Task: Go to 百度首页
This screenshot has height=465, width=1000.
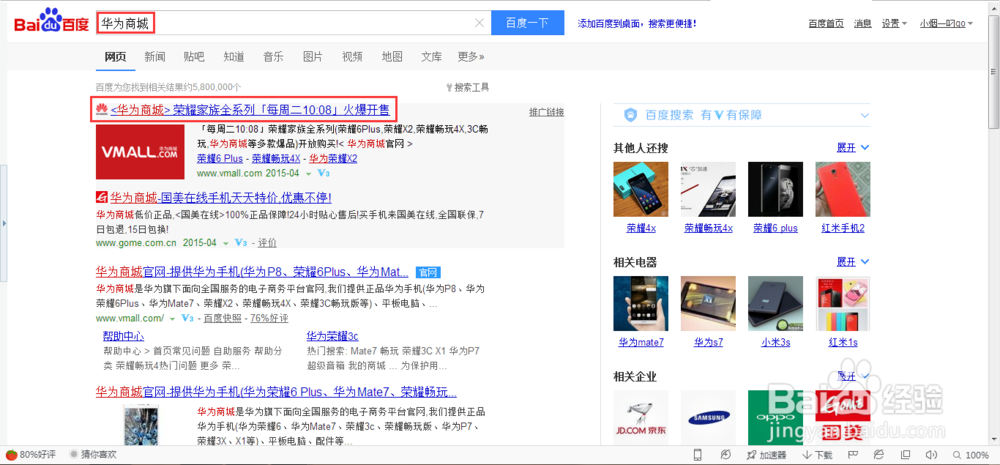Action: pos(826,24)
